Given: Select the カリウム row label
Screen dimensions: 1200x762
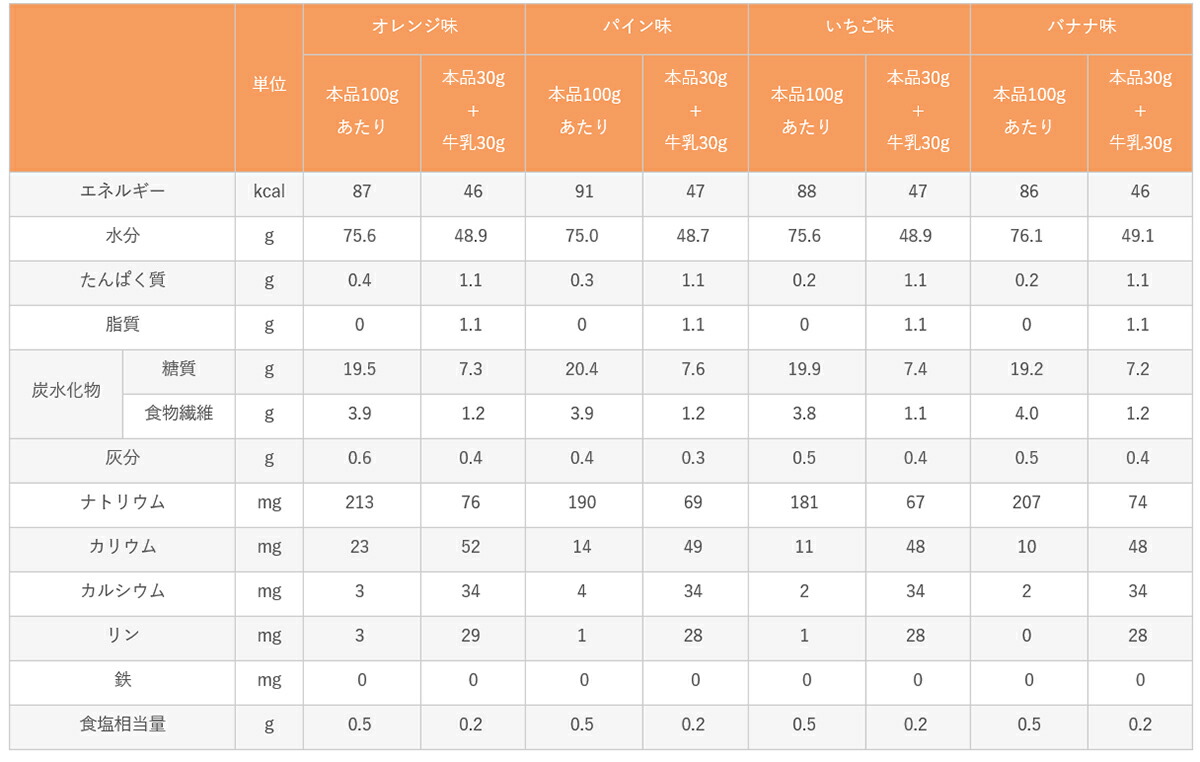Looking at the screenshot, I should point(122,549).
